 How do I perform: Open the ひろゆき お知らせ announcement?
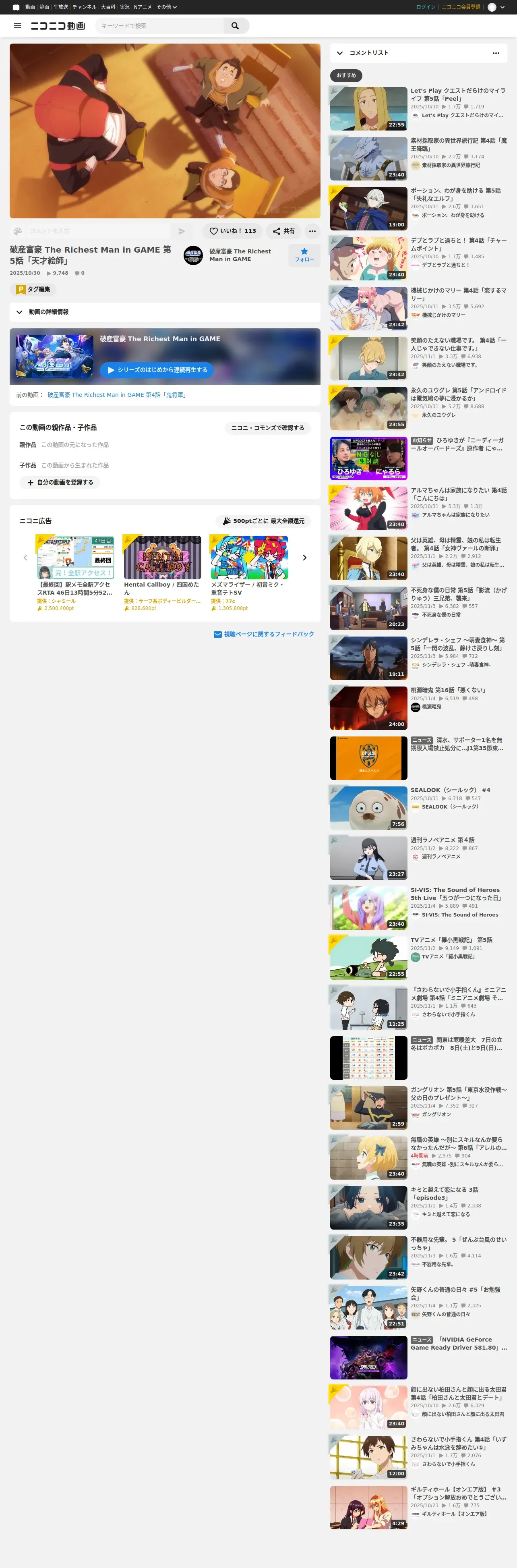point(418,458)
